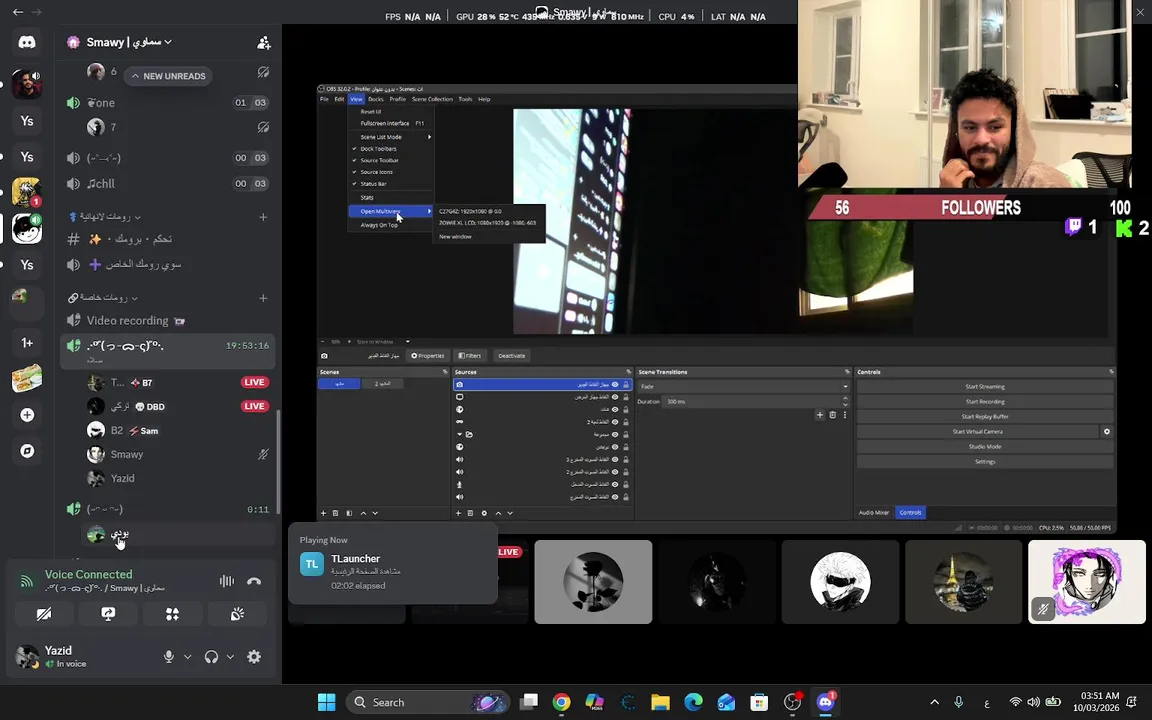The width and height of the screenshot is (1152, 720).
Task: Expand microphone input device options
Action: [187, 657]
